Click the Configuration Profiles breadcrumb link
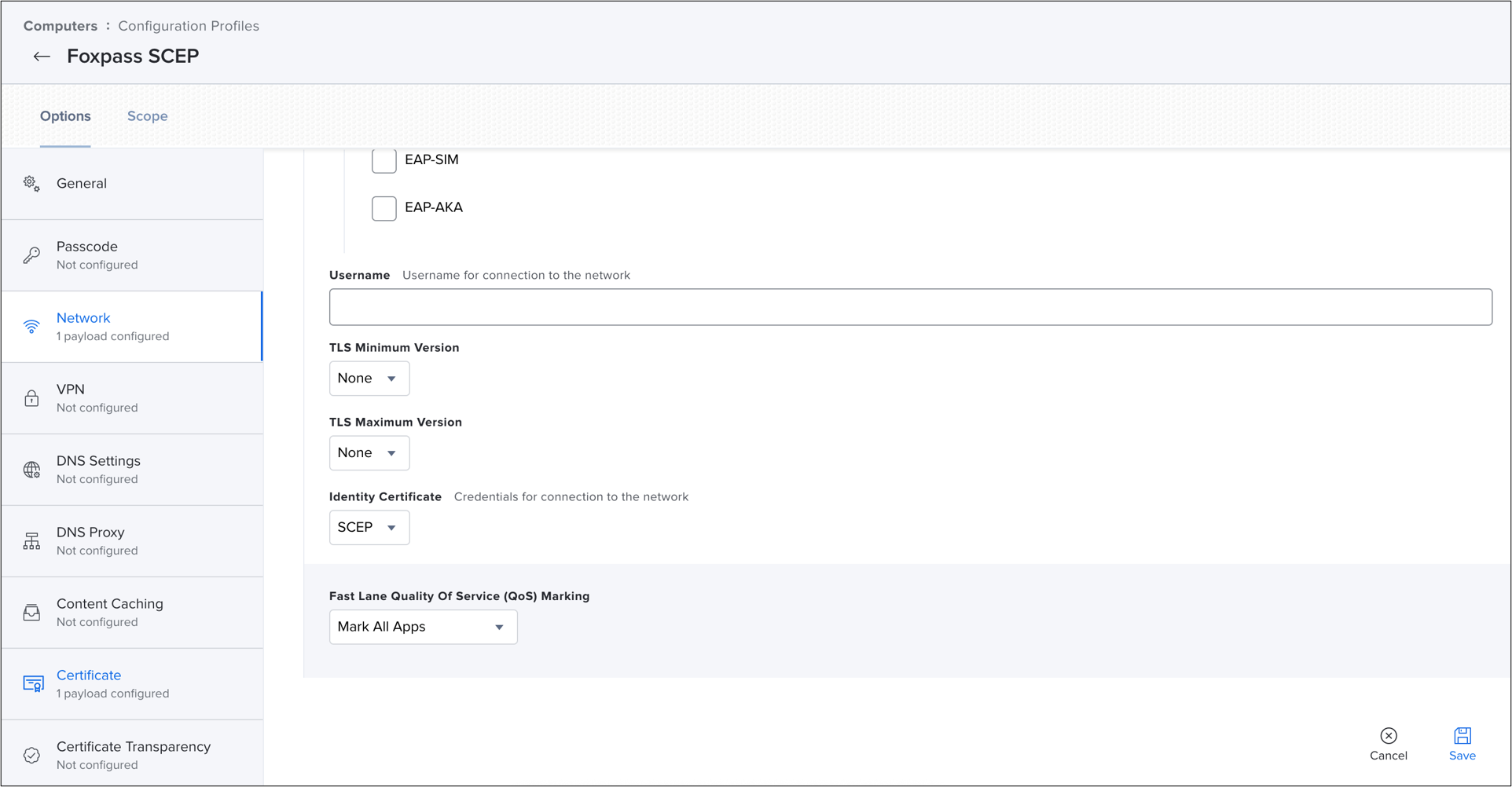 click(189, 26)
